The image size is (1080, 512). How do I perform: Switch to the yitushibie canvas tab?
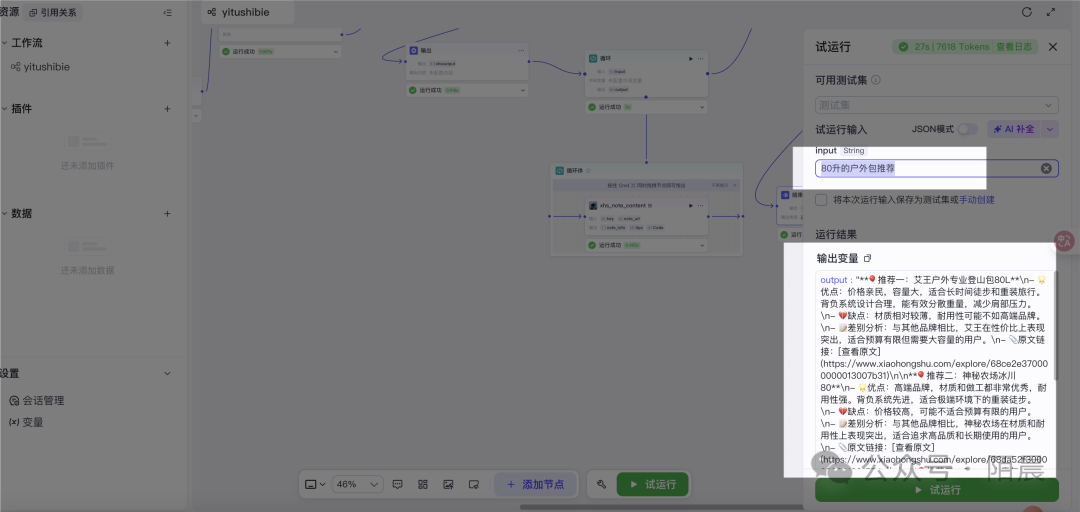pos(248,12)
